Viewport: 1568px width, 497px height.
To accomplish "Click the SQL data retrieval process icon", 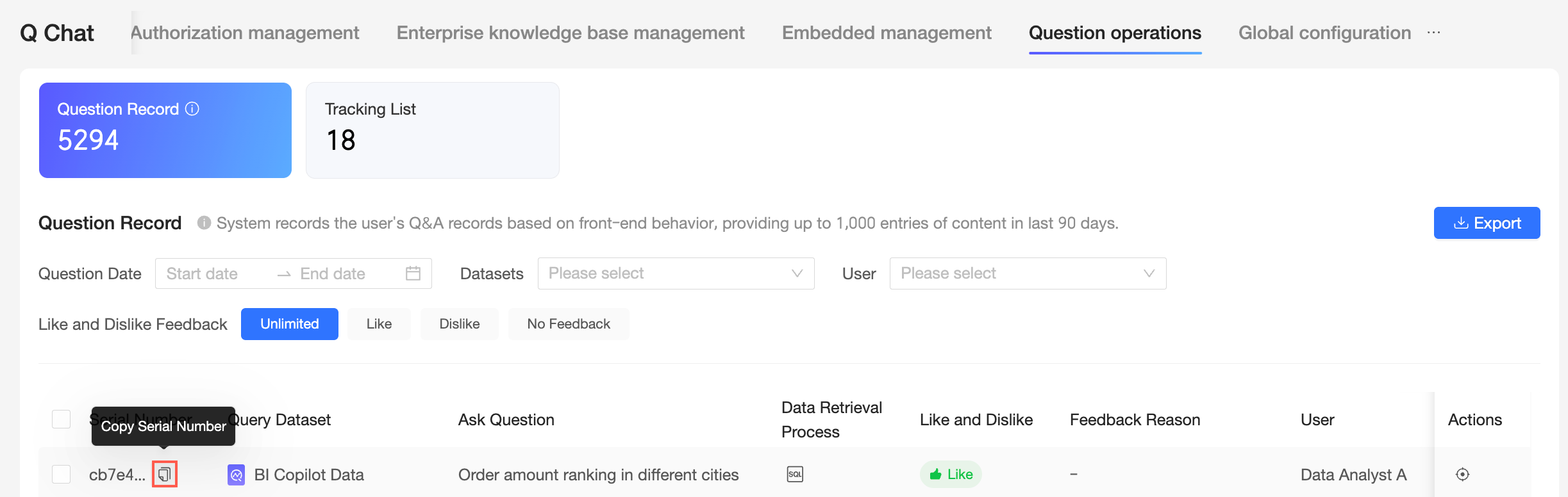I will click(x=795, y=475).
